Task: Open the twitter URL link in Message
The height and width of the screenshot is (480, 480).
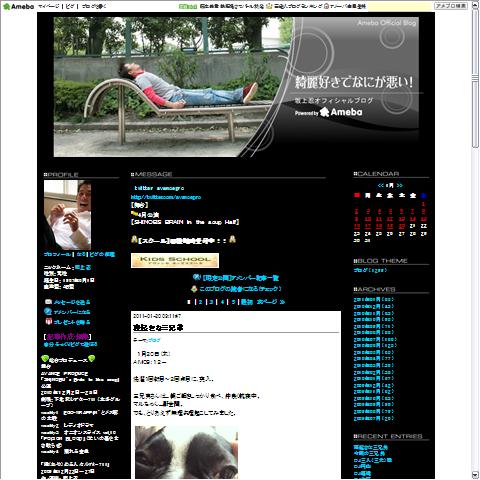Action: click(166, 197)
